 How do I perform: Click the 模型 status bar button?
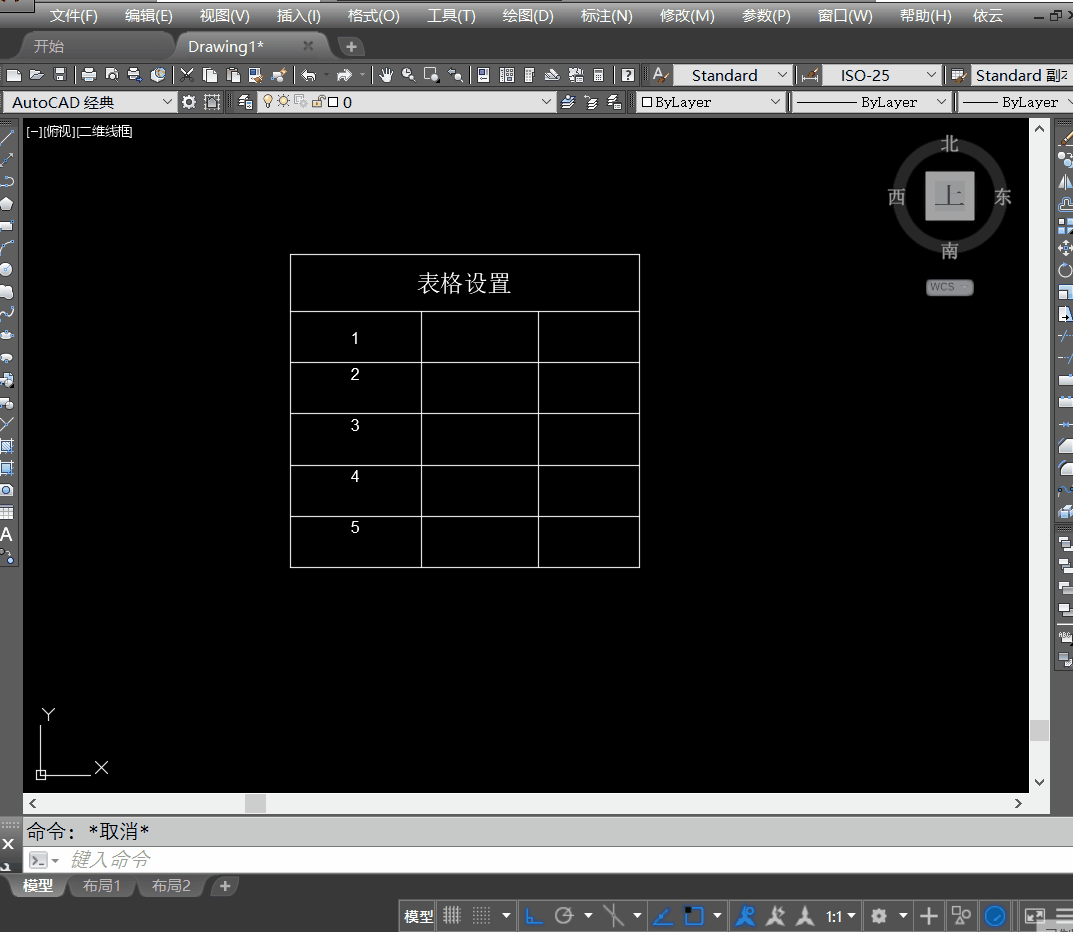pyautogui.click(x=418, y=916)
